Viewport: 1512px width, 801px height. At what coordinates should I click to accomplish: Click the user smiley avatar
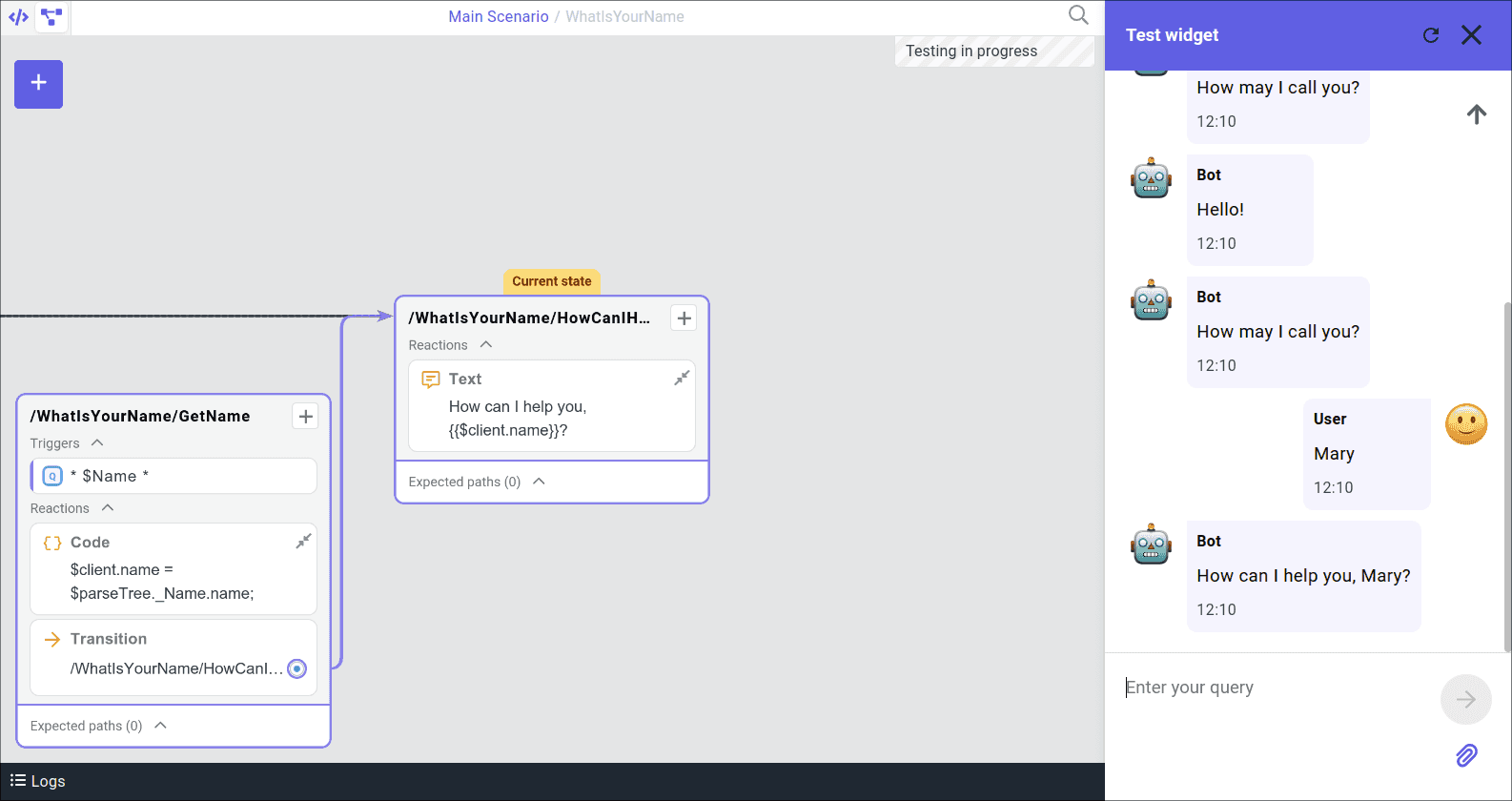(x=1466, y=424)
